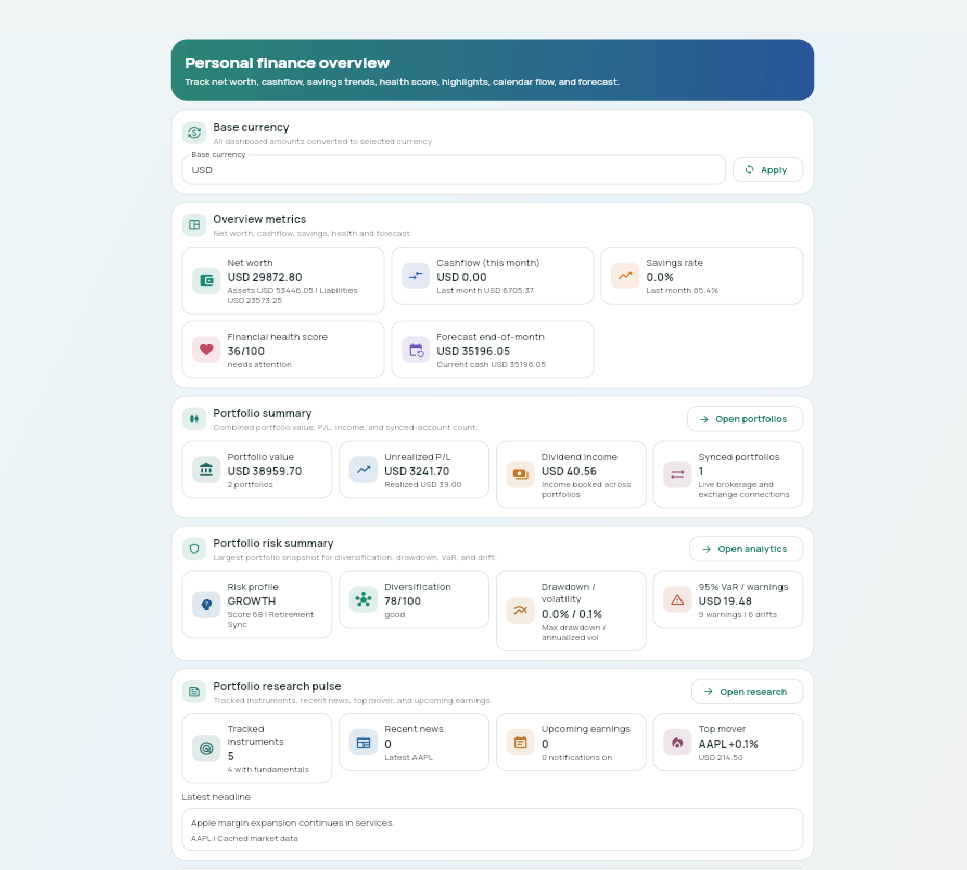Click the Portfolio summary section icon

pyautogui.click(x=194, y=419)
